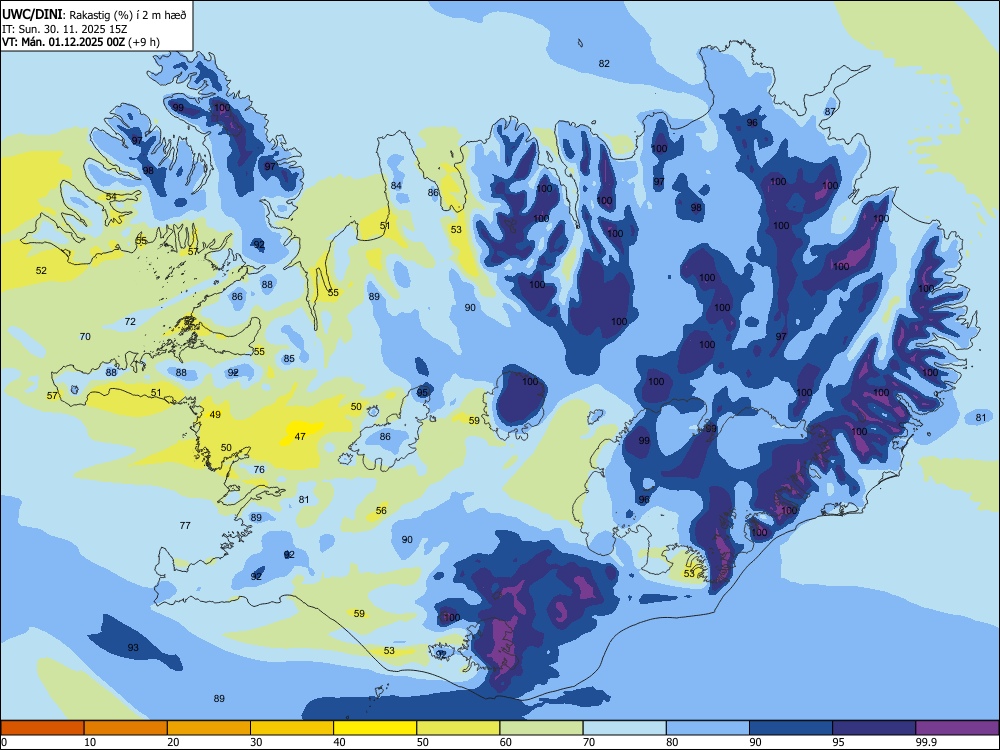This screenshot has width=1000, height=750.
Task: Click the 0–10% dark orange legend swatch
Action: [43, 728]
